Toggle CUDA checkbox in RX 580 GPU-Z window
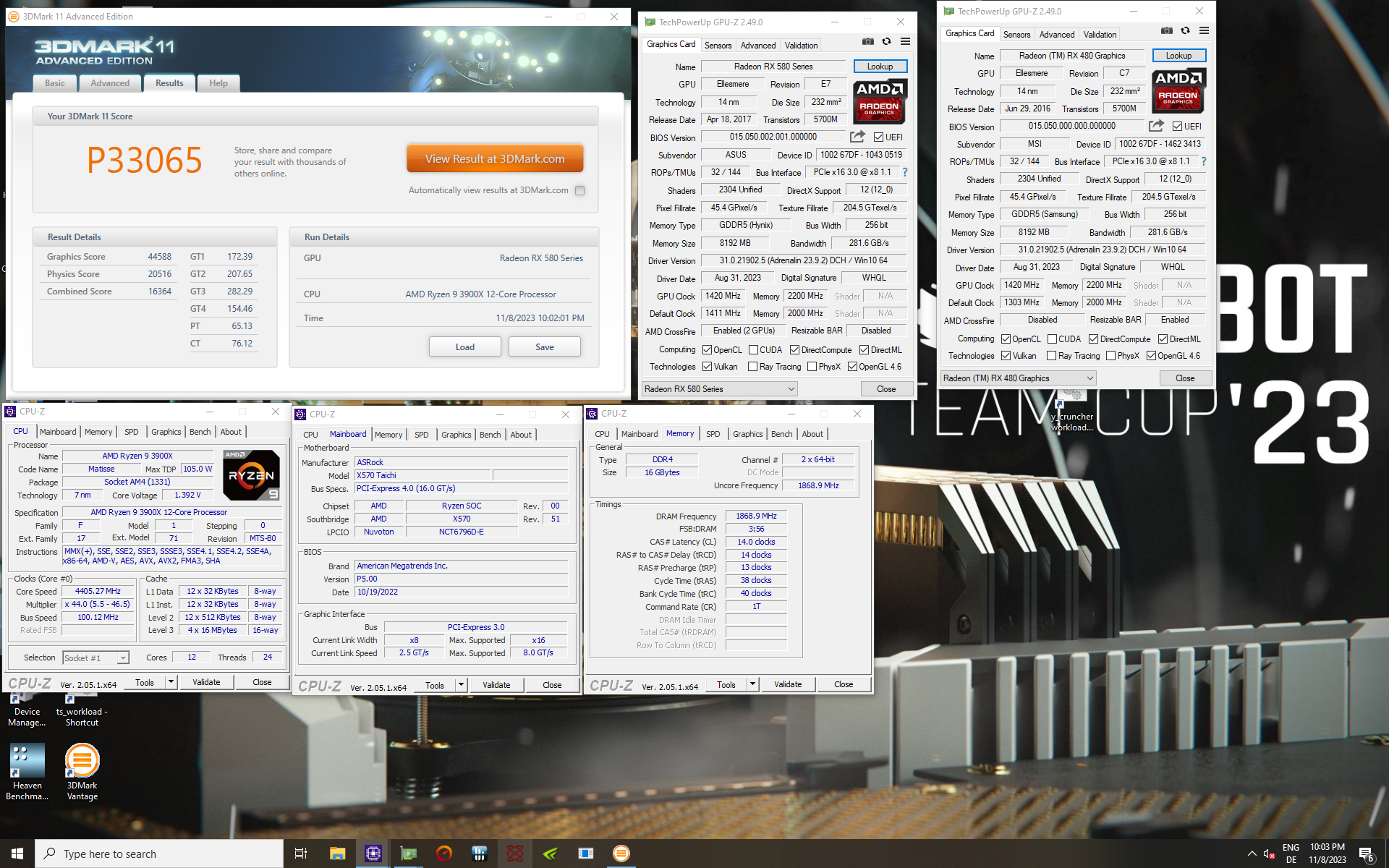This screenshot has width=1389, height=868. 753,350
